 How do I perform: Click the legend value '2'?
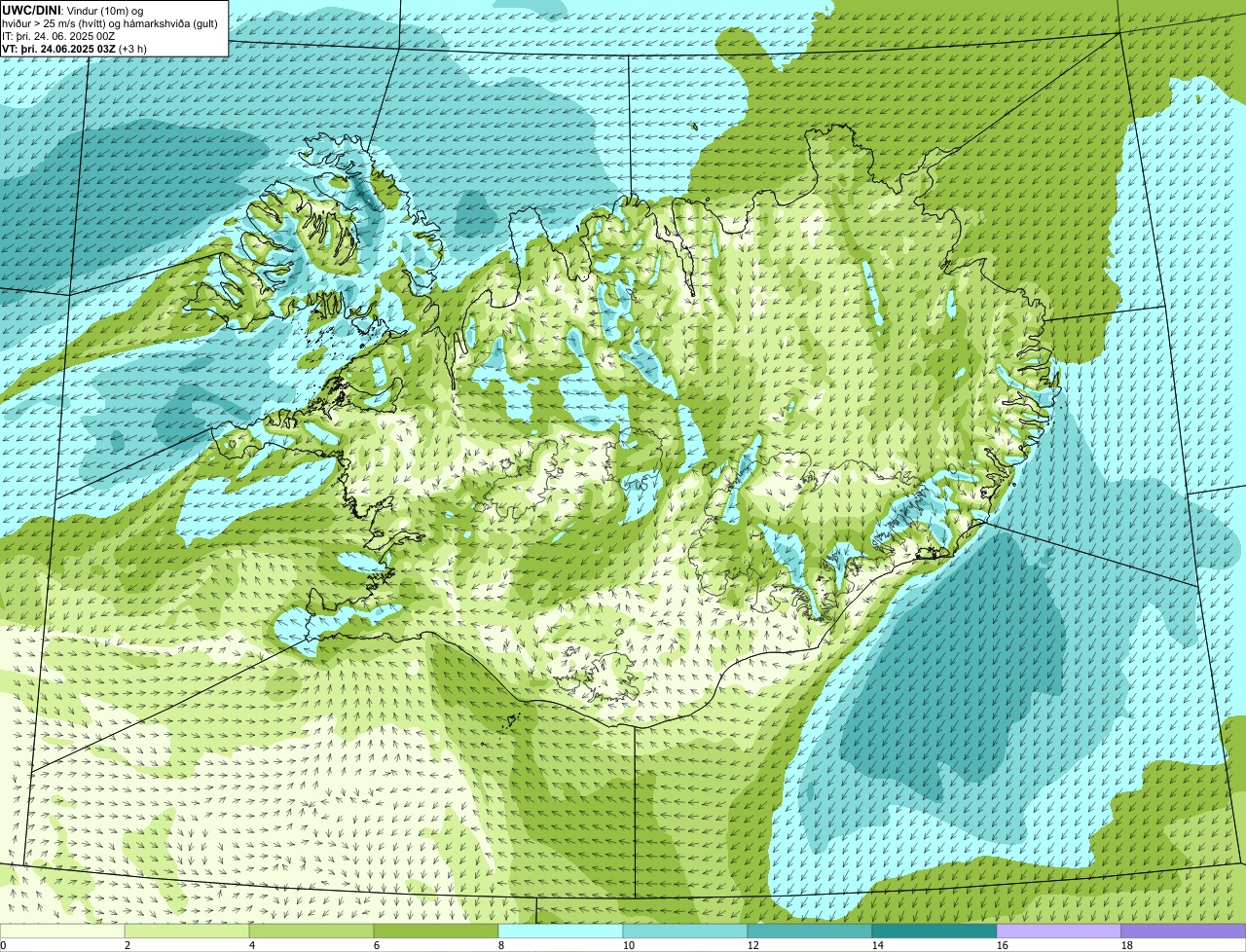pos(128,945)
